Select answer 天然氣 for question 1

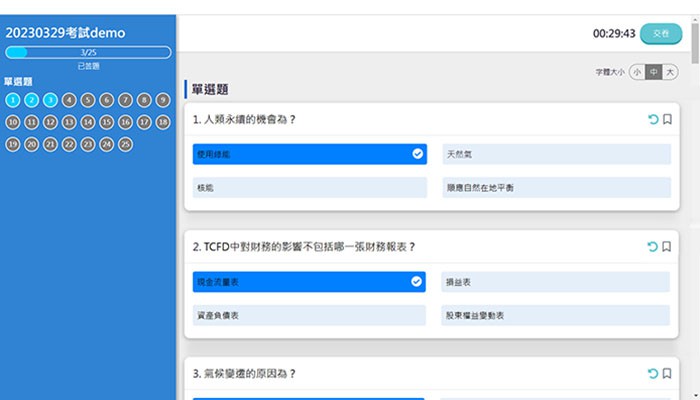[x=556, y=154]
